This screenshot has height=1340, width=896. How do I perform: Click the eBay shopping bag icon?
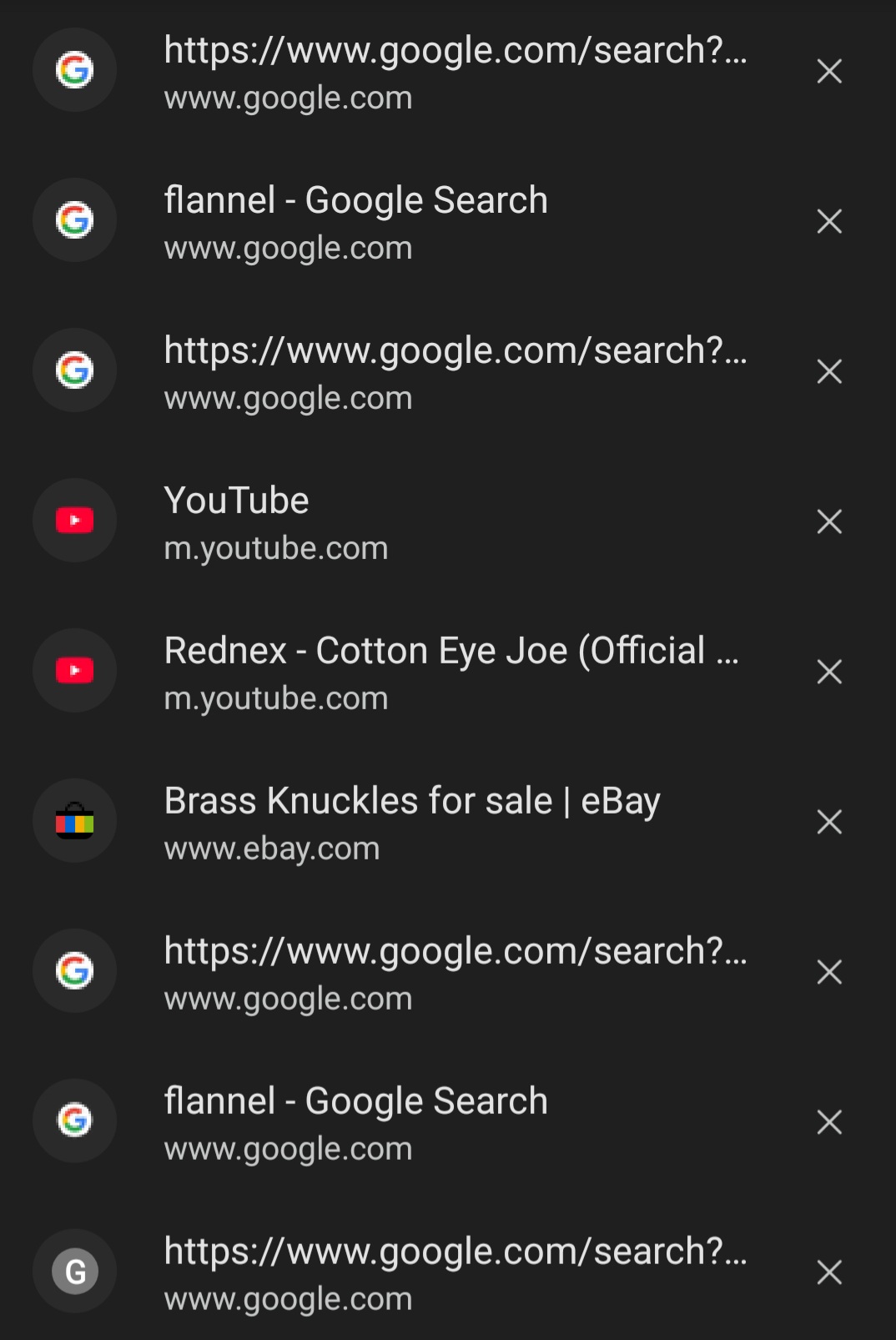(74, 821)
